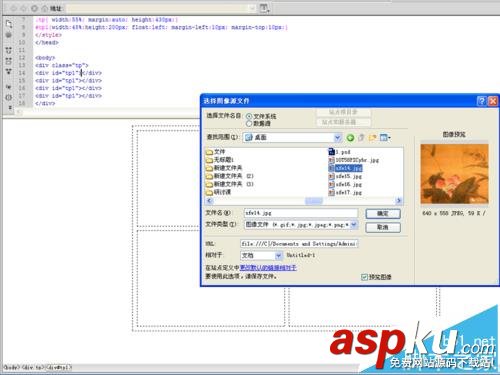This screenshot has height=375, width=500.
Task: Click the file list horizontal scrollbar thumb
Action: 314,200
